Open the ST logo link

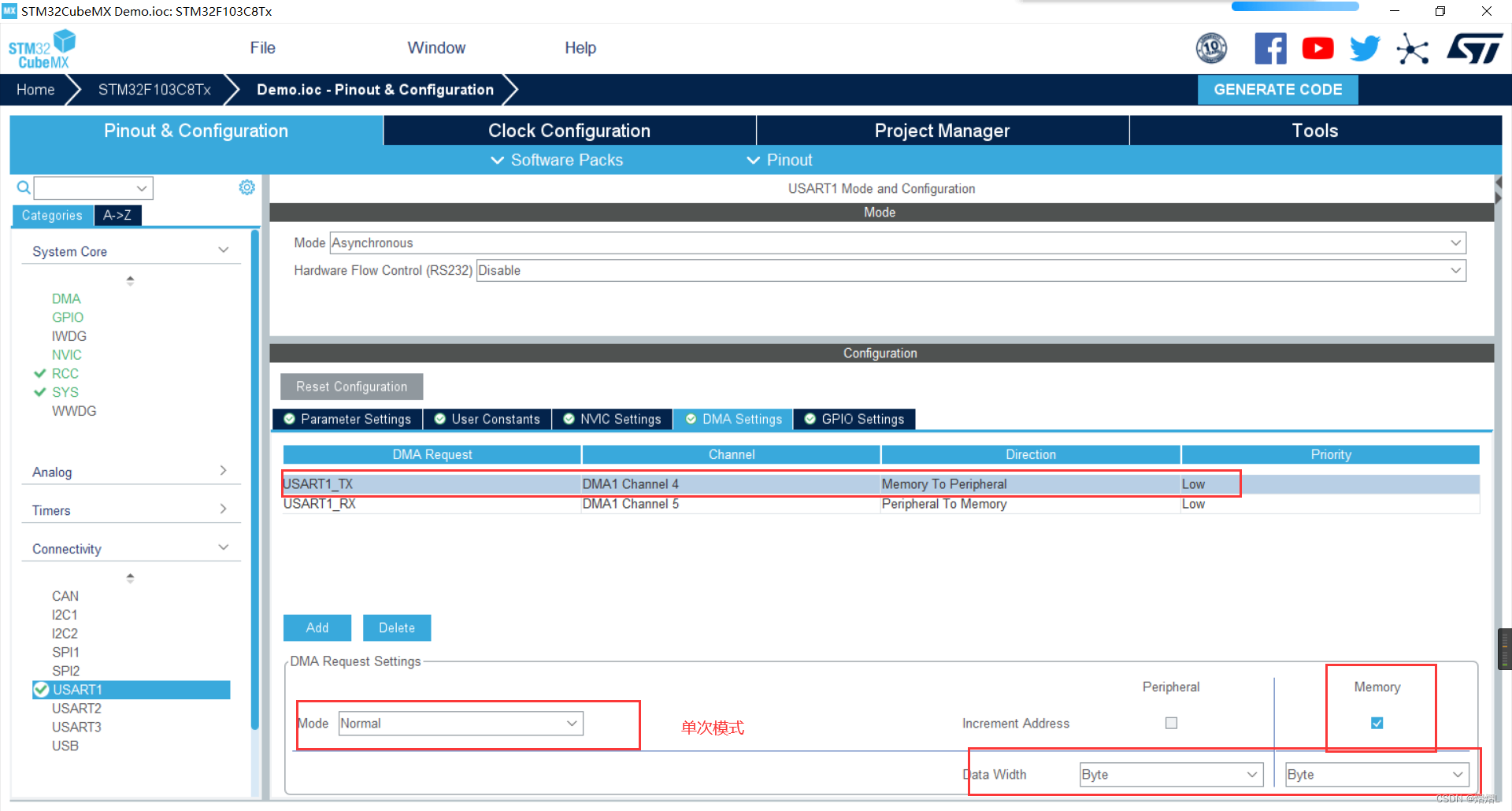[1474, 48]
